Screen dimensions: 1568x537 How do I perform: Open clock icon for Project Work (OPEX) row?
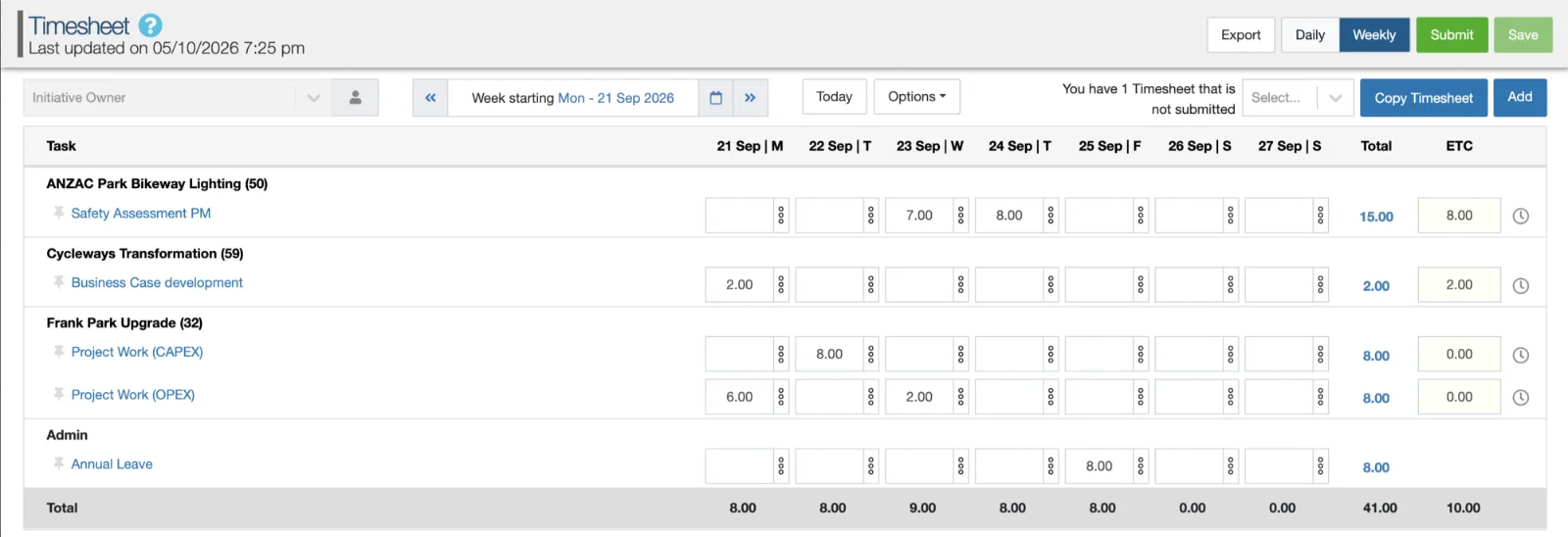[x=1521, y=397]
